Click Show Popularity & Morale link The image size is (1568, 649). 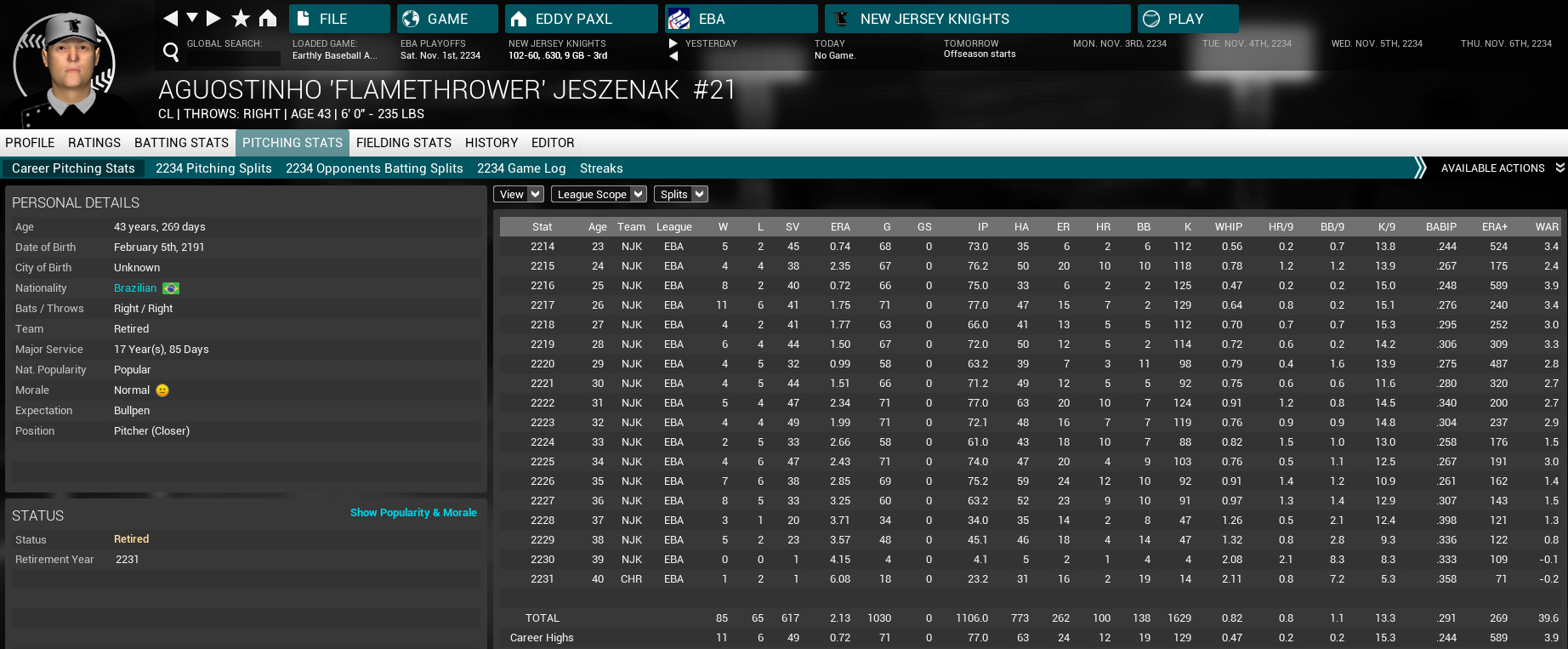pos(413,513)
